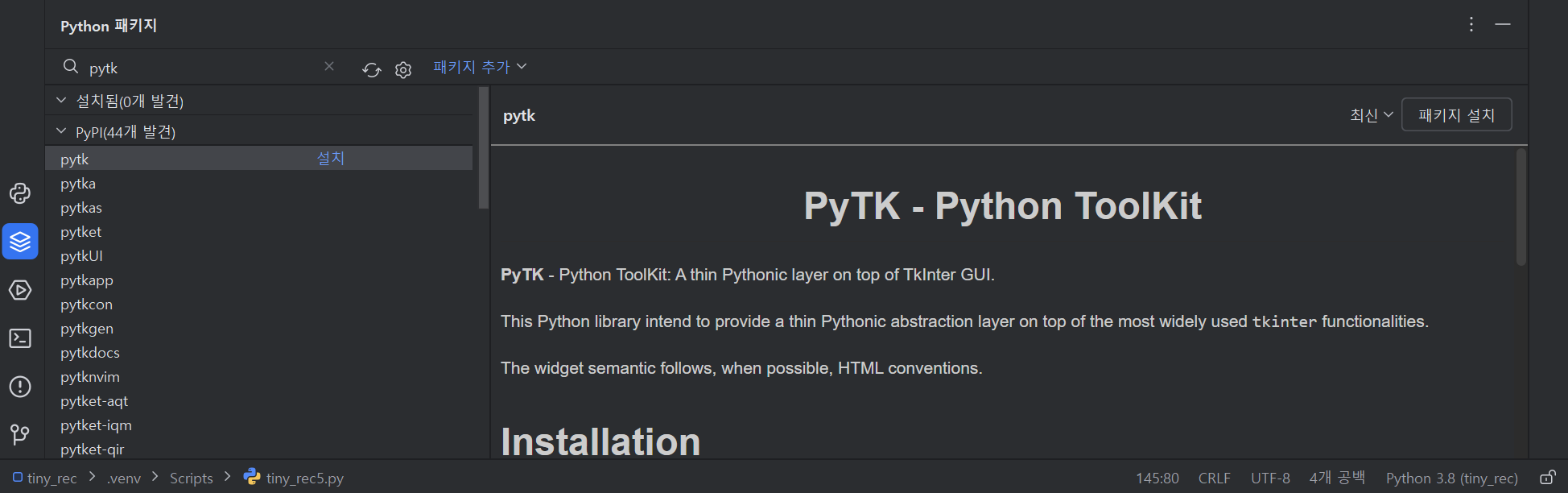Open the Python 3.8 (tiny_rec) interpreter selector
Viewport: 1568px width, 493px height.
click(x=1452, y=478)
